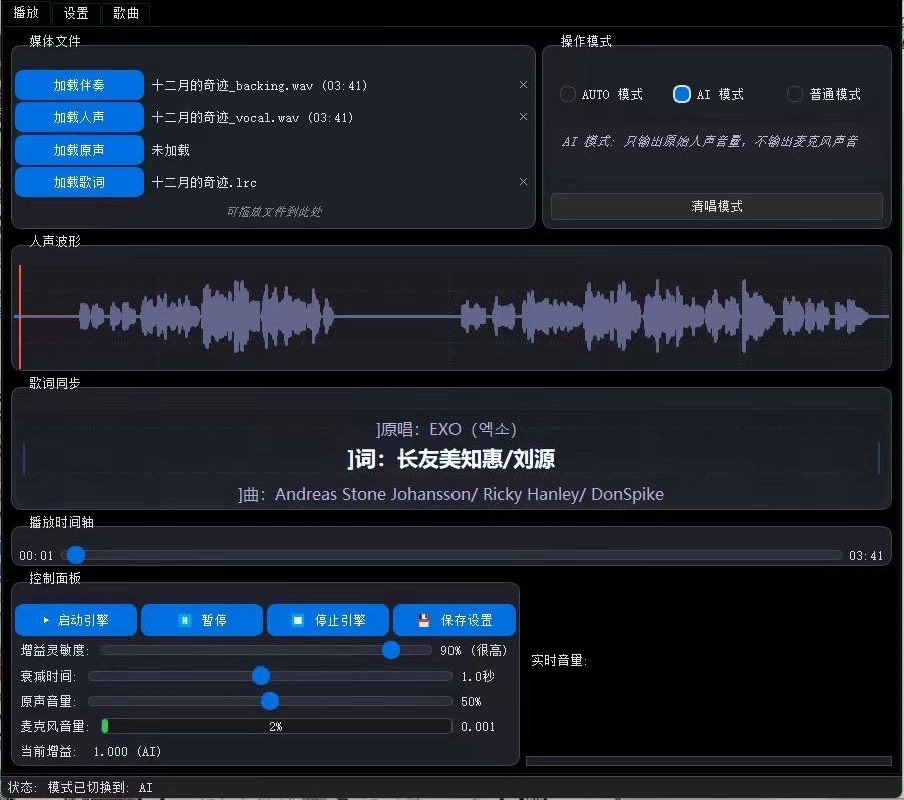Save settings via the 保存设置 floppy button
The width and height of the screenshot is (904, 800).
coord(455,620)
